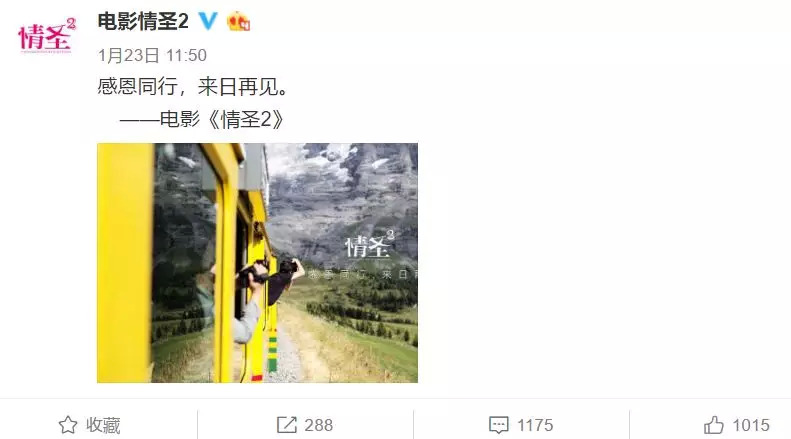791x439 pixels.
Task: Click the comment speech bubble icon
Action: [498, 425]
